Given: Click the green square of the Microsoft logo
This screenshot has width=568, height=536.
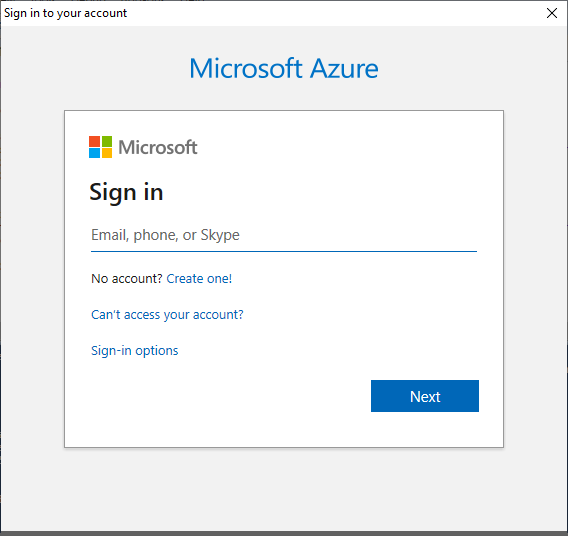Looking at the screenshot, I should 106,141.
